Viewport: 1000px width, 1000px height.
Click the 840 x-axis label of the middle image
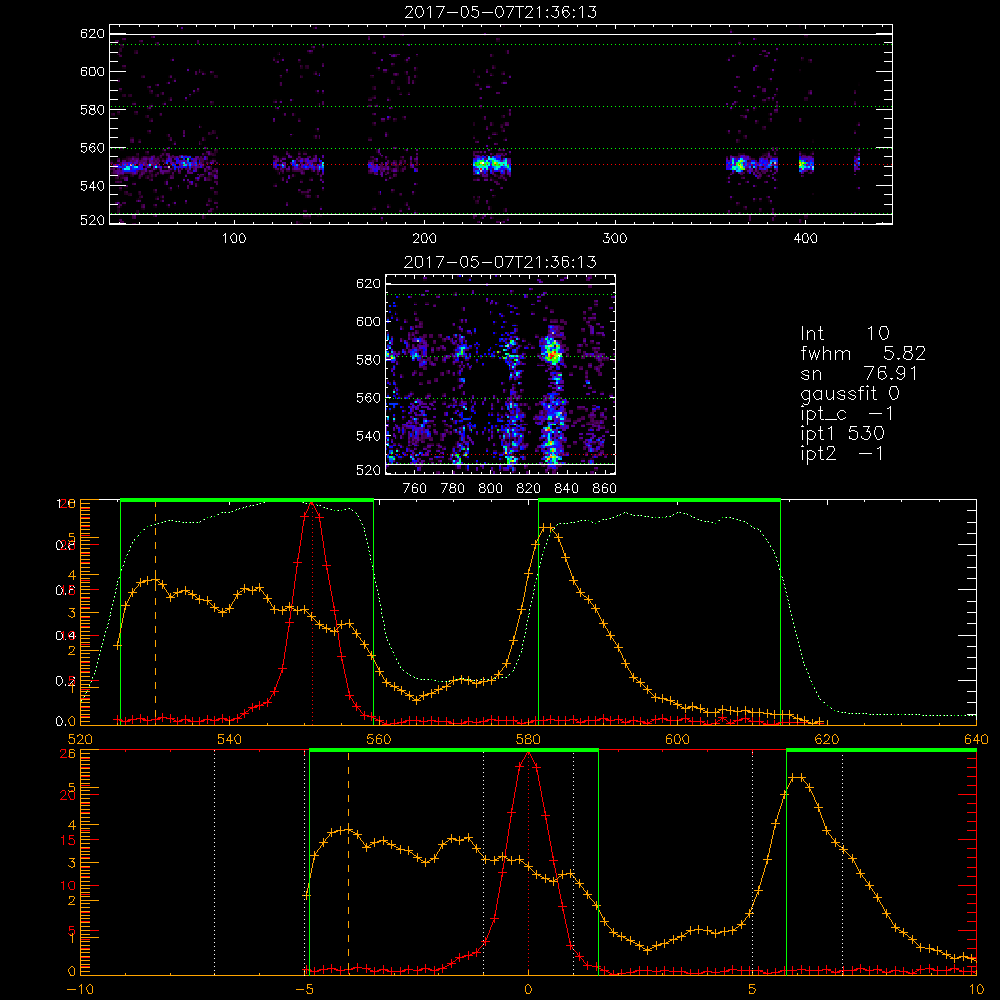click(x=566, y=489)
